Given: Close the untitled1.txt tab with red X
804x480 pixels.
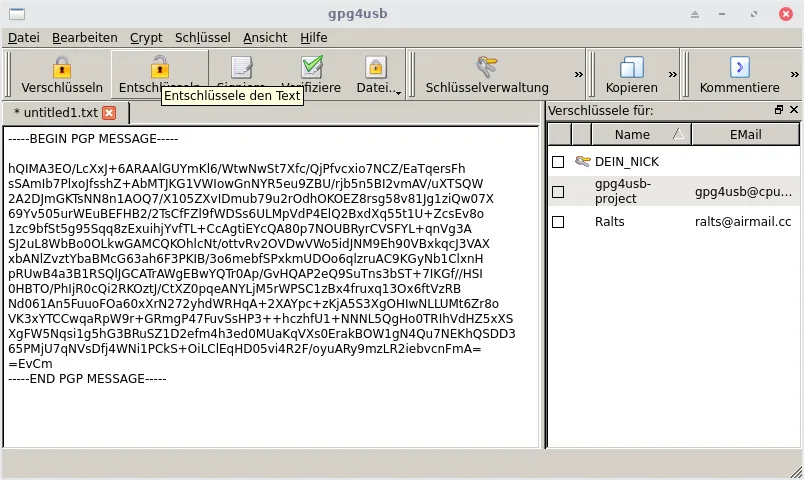Looking at the screenshot, I should [x=109, y=113].
